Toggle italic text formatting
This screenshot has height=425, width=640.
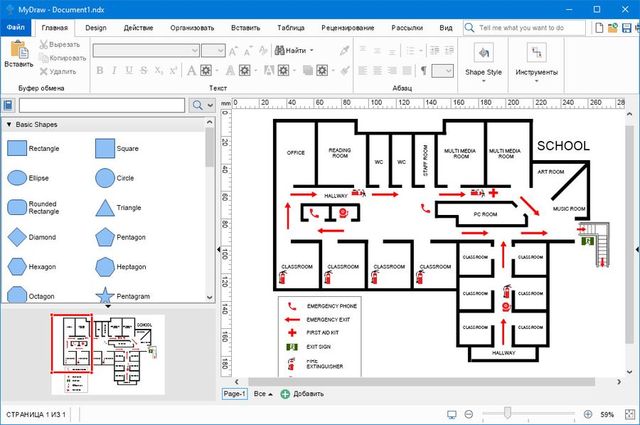tap(115, 70)
